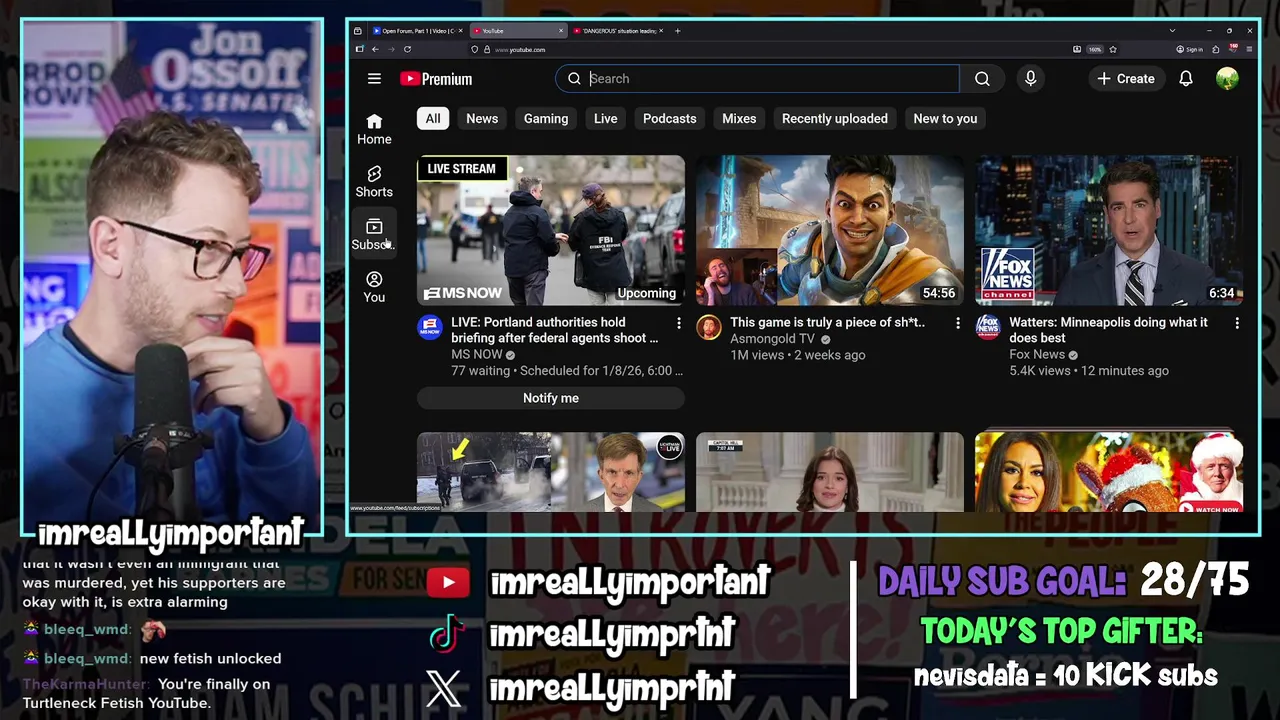Open MS NOW channel name link
This screenshot has width=1280, height=720.
coord(477,355)
